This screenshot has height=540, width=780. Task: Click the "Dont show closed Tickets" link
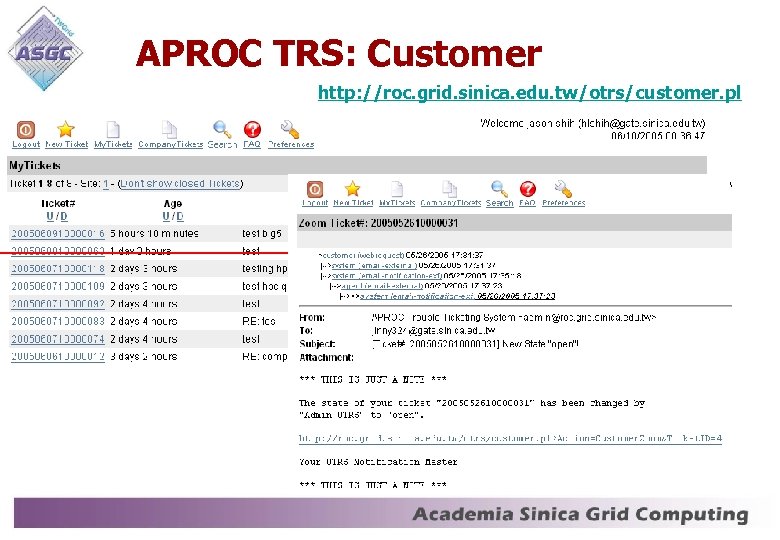pyautogui.click(x=181, y=183)
